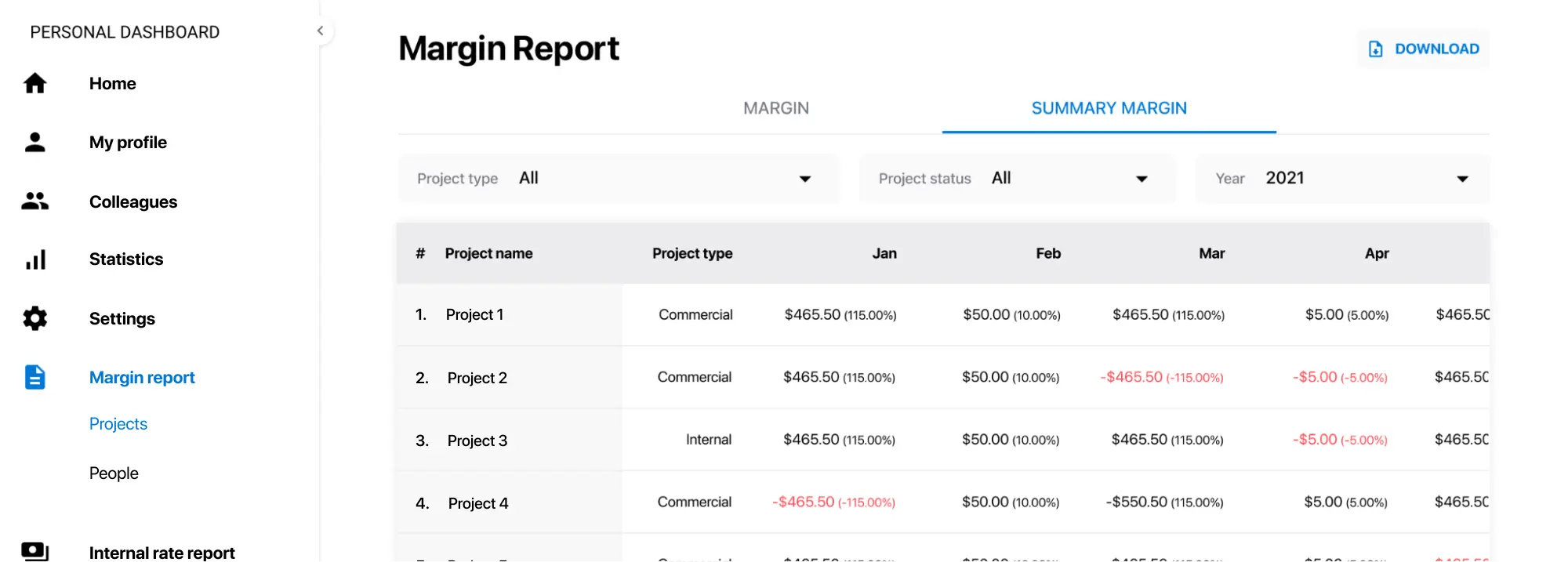Screen dimensions: 1568x562
Task: Click the Project type column header
Action: [692, 253]
